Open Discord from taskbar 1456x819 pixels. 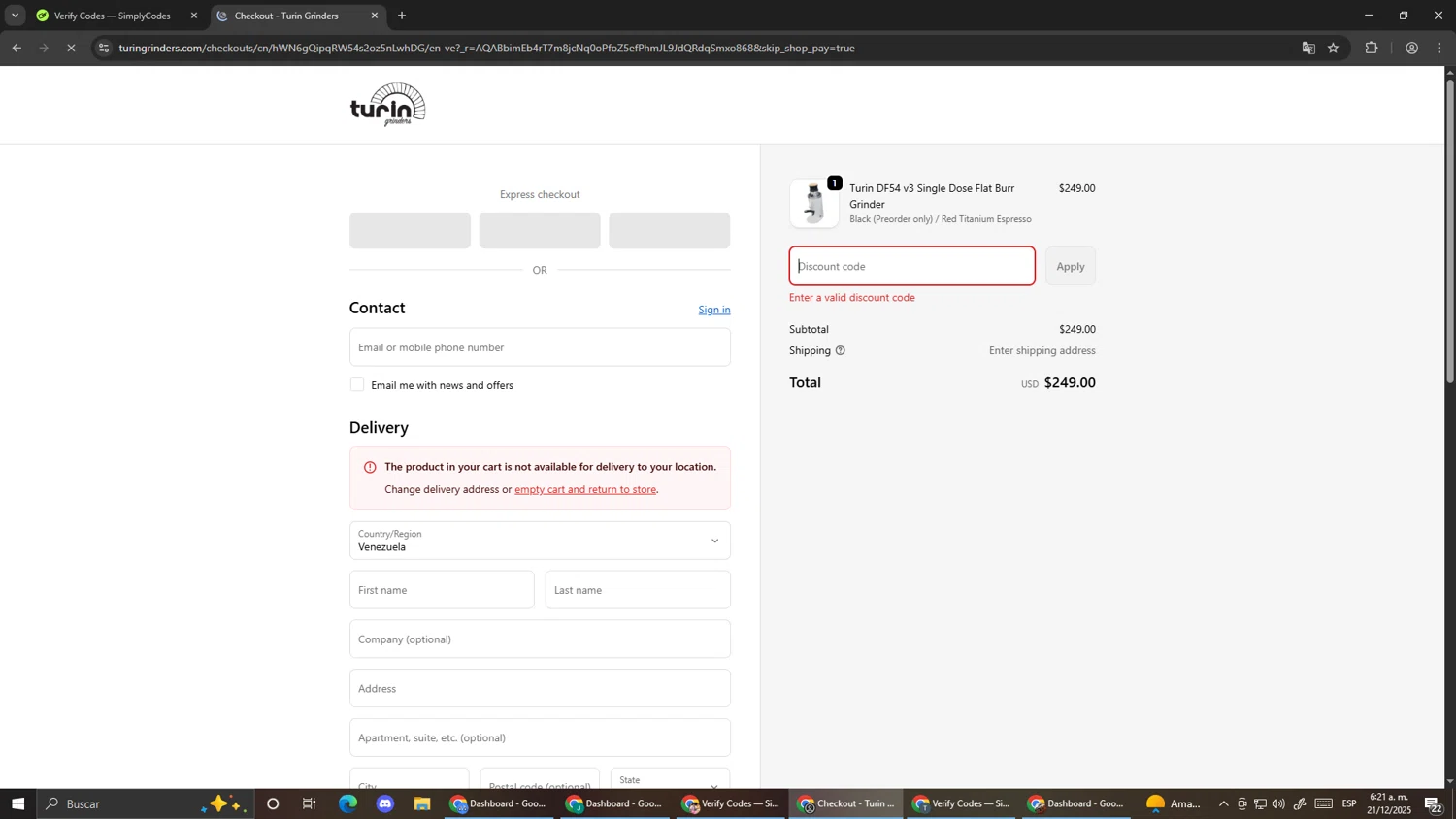coord(385,804)
